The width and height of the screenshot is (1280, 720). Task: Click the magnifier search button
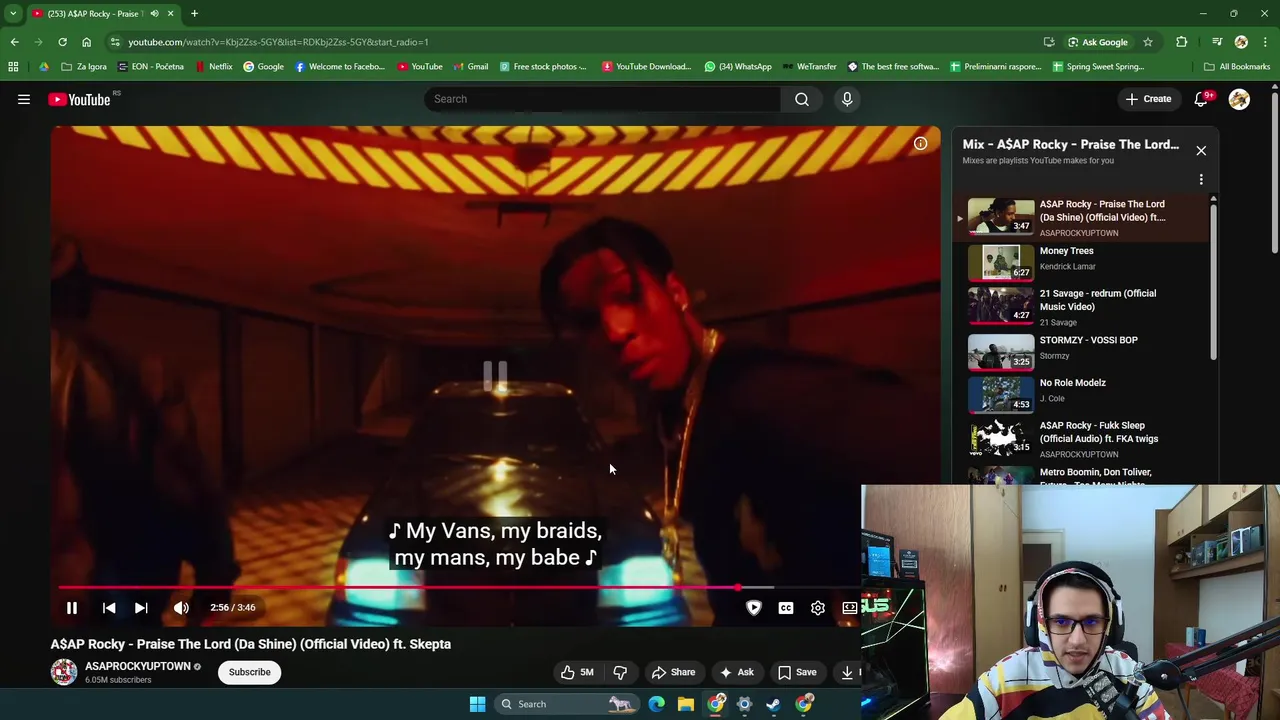(802, 99)
